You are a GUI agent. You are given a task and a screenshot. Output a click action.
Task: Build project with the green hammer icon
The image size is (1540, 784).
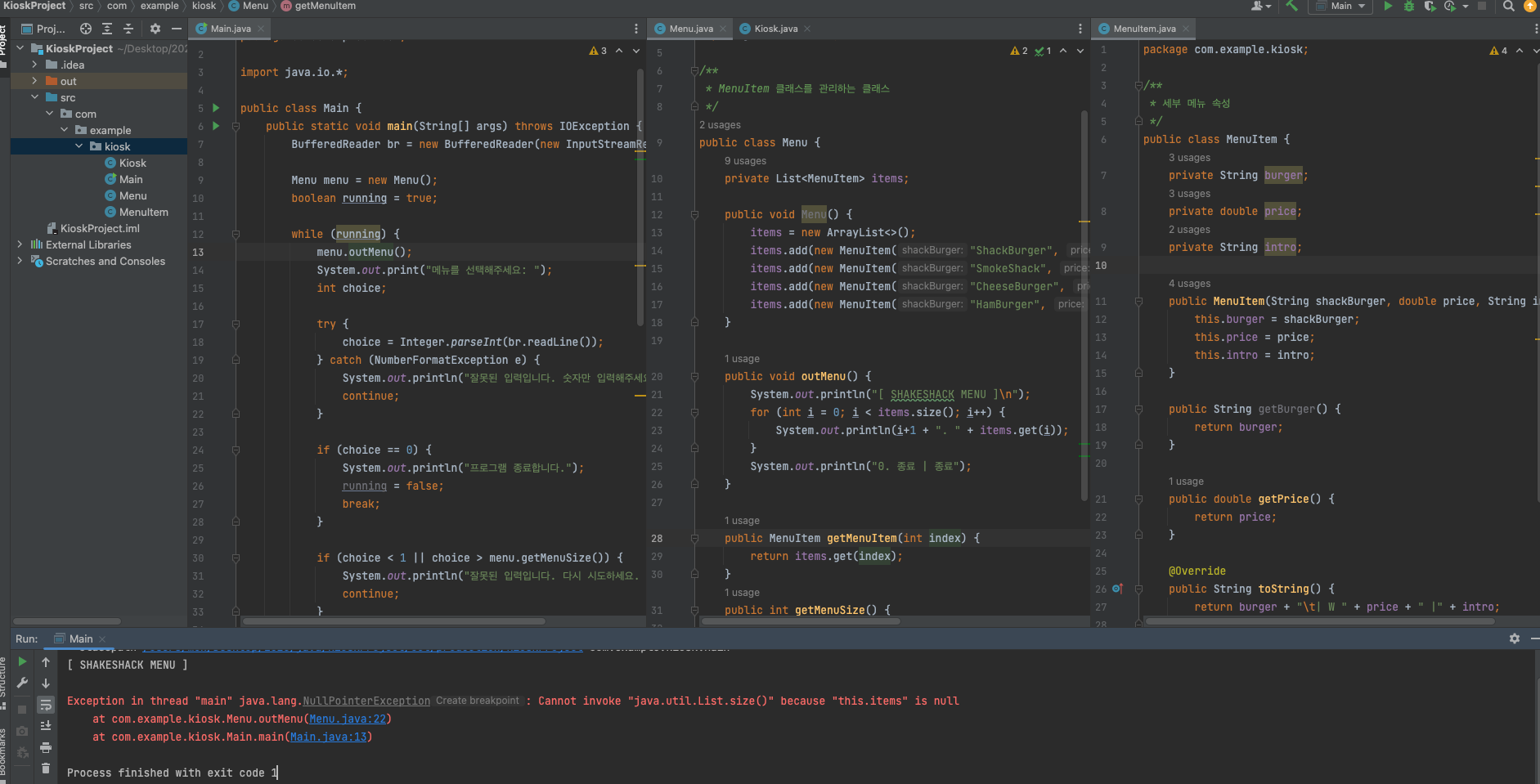pos(1292,6)
